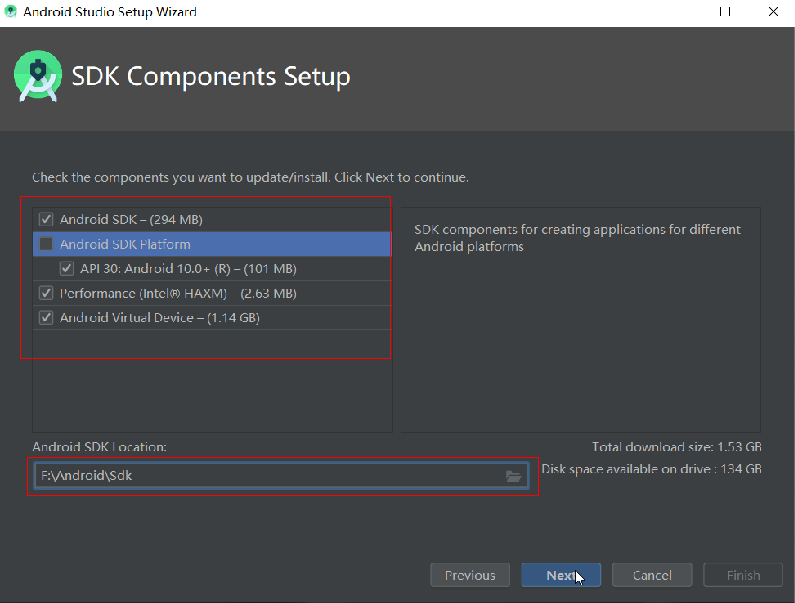This screenshot has height=603, width=795.
Task: Click into the Android SDK Location path field
Action: point(269,476)
